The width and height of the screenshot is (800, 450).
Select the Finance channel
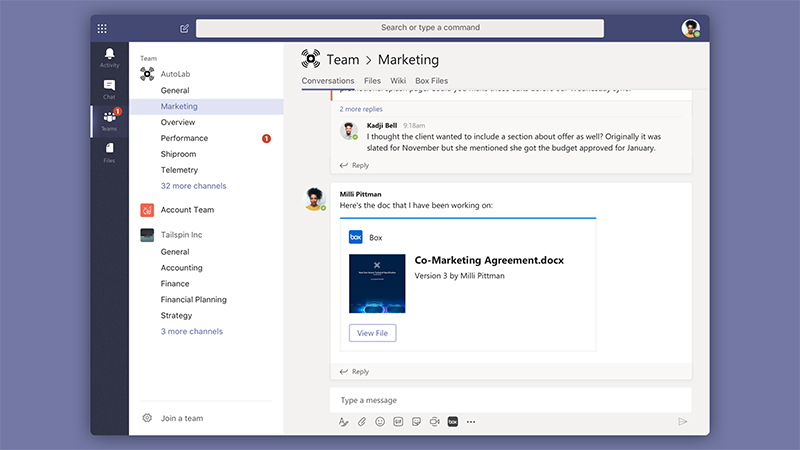pyautogui.click(x=174, y=283)
